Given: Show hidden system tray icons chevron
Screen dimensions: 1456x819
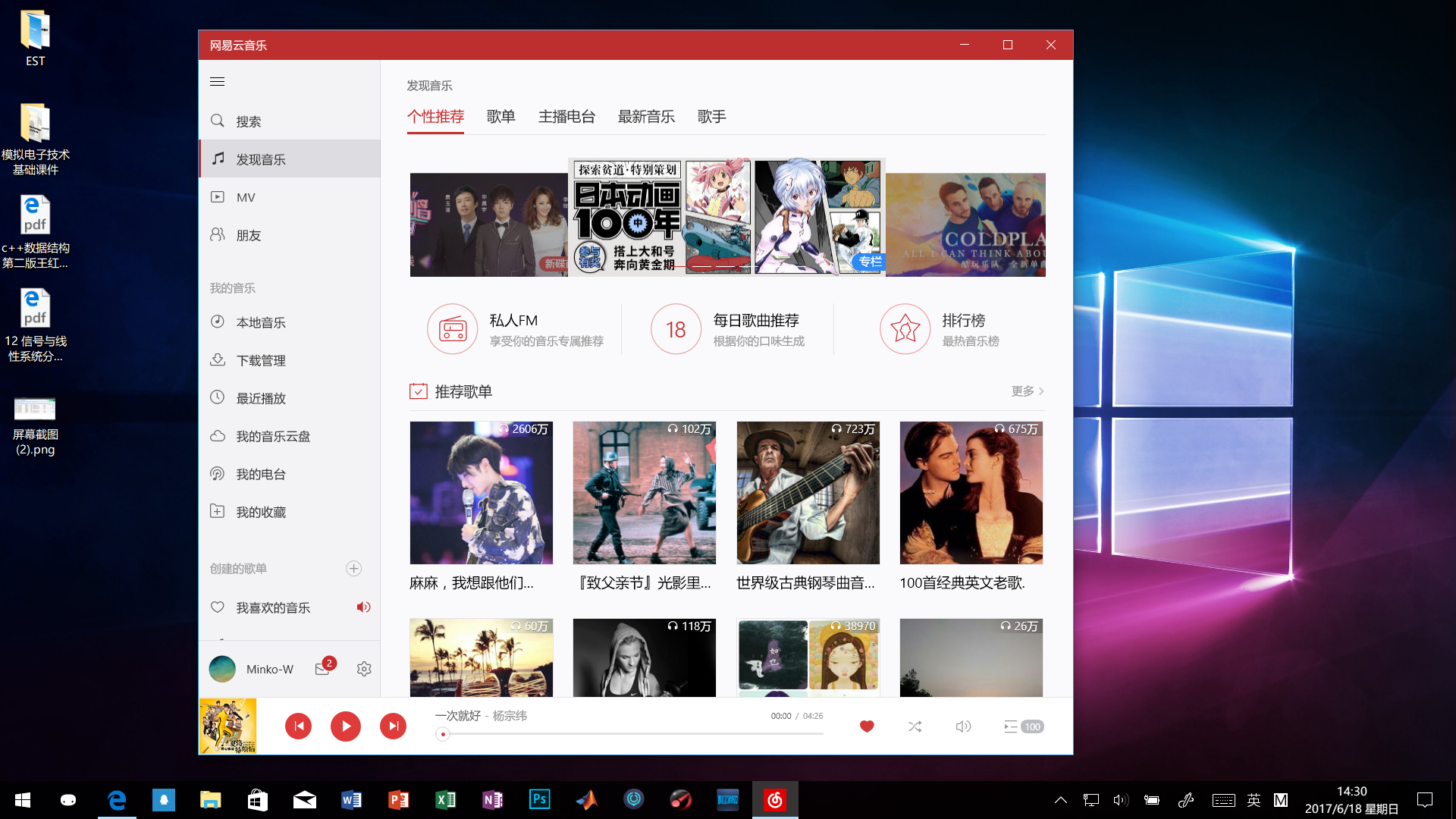Looking at the screenshot, I should [x=1061, y=800].
